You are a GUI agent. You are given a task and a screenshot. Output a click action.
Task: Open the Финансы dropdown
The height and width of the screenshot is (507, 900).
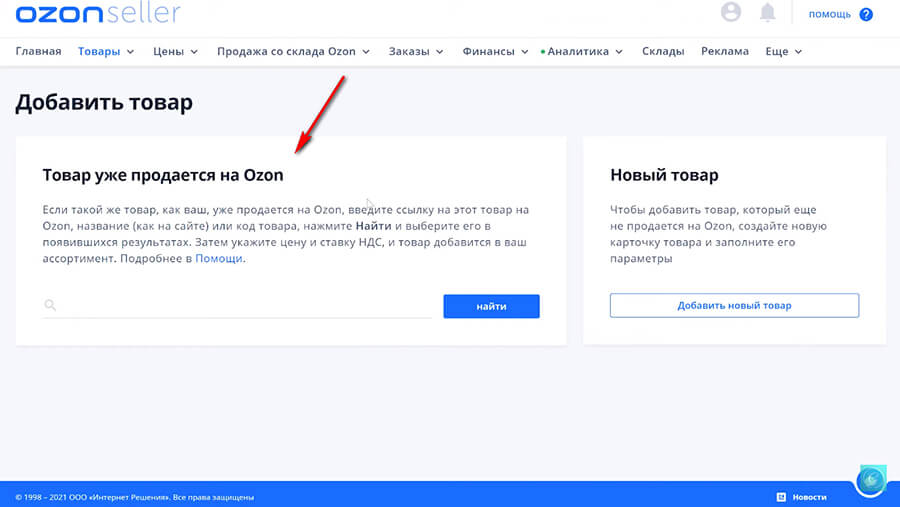coord(495,51)
